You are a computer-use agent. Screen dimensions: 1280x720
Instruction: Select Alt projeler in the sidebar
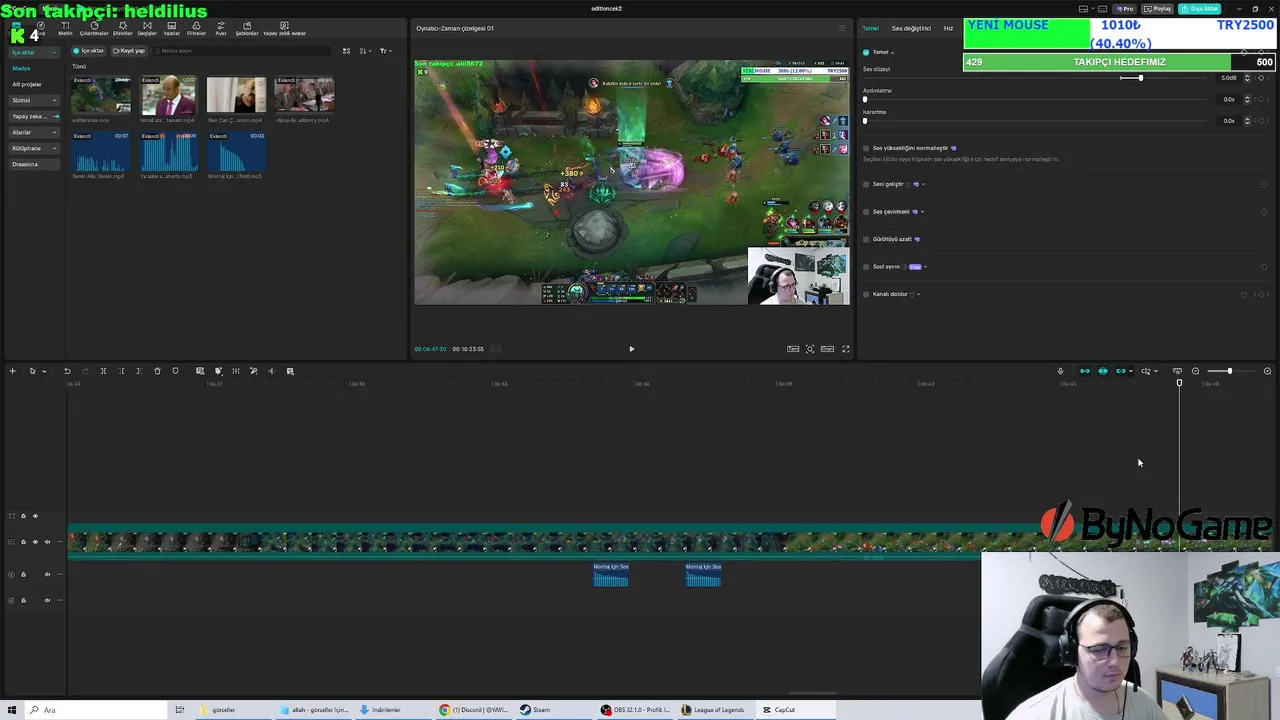27,84
